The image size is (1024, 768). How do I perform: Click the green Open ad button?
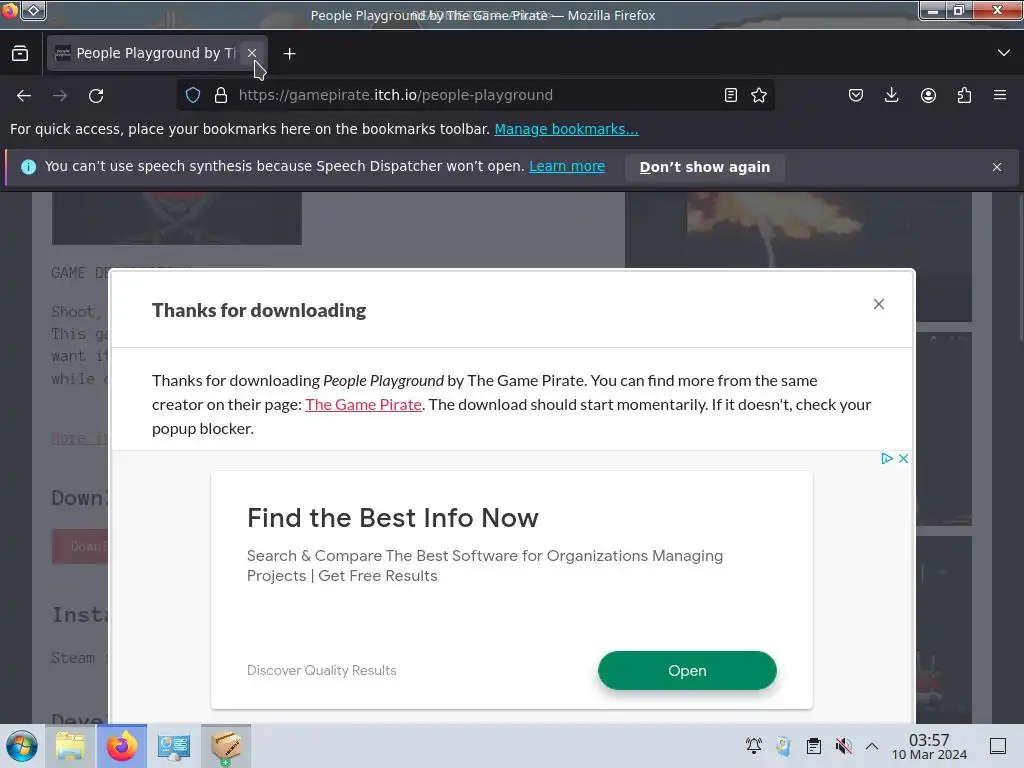687,671
